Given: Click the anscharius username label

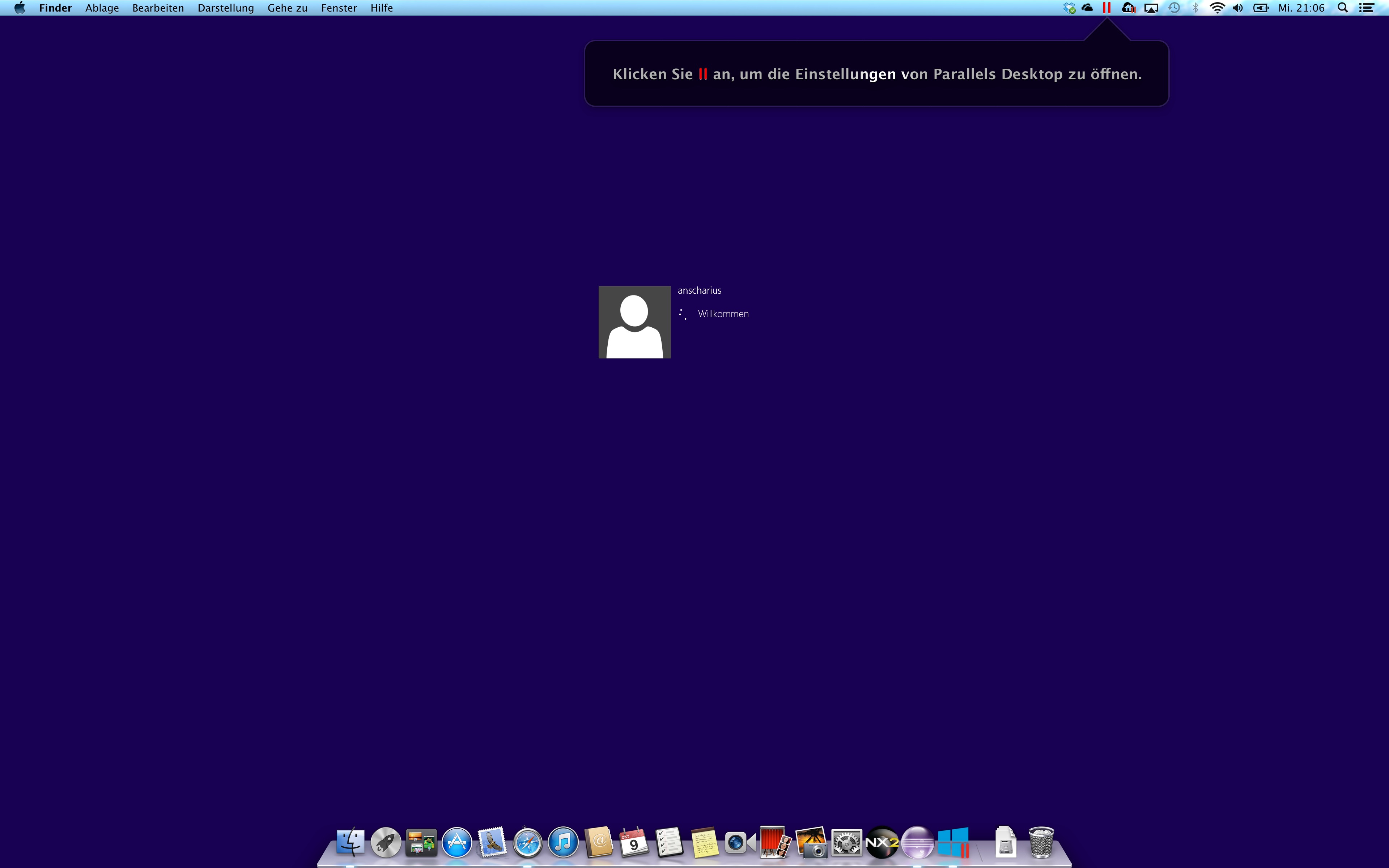Looking at the screenshot, I should pos(699,290).
